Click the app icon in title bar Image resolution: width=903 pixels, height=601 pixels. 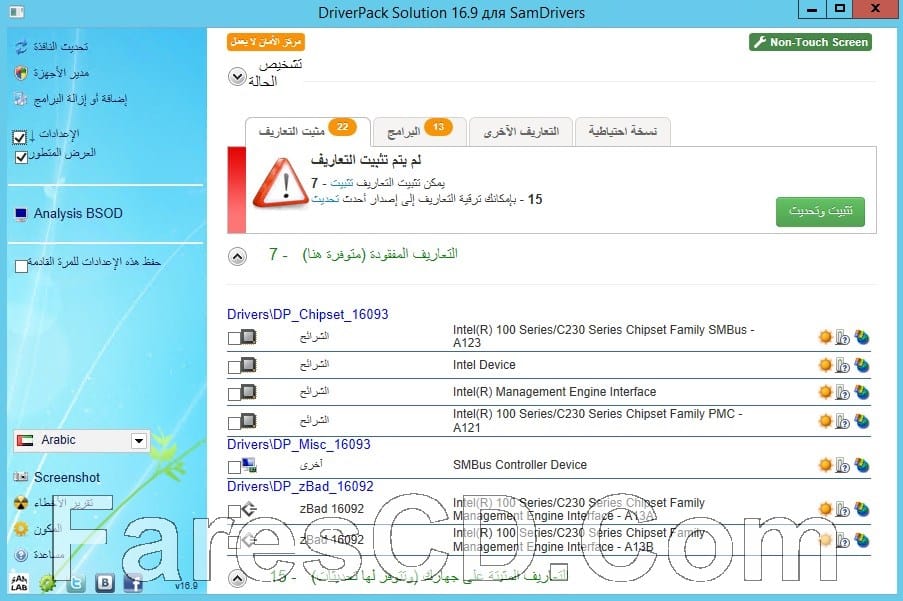(x=17, y=12)
